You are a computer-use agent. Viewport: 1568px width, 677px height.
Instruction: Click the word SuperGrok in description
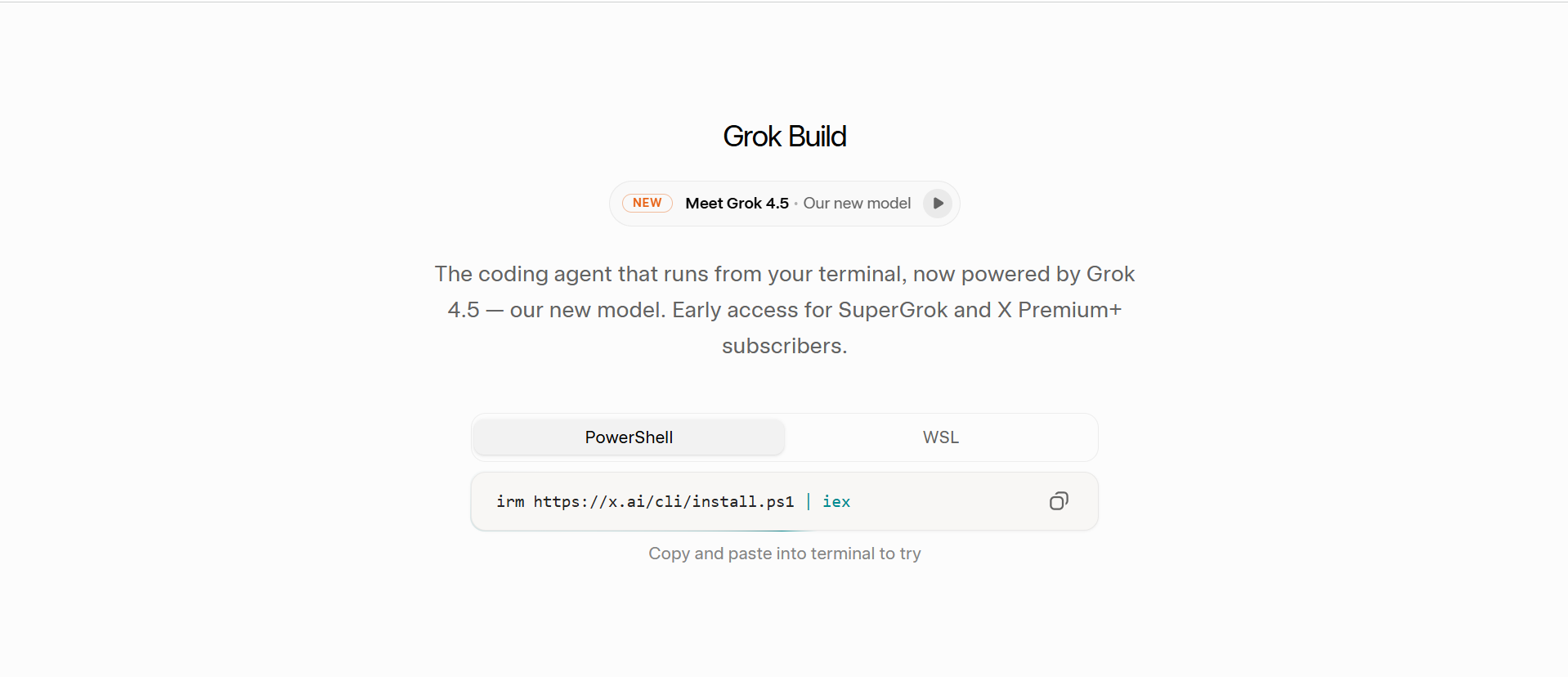(893, 310)
